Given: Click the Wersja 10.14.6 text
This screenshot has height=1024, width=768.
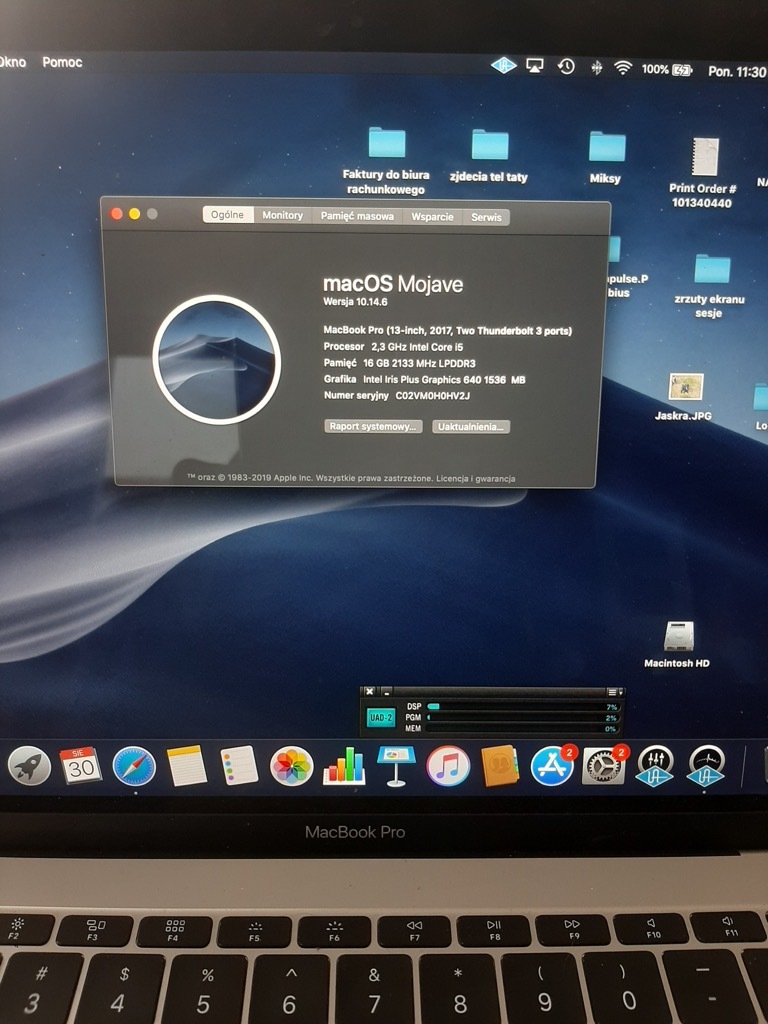Looking at the screenshot, I should [355, 302].
